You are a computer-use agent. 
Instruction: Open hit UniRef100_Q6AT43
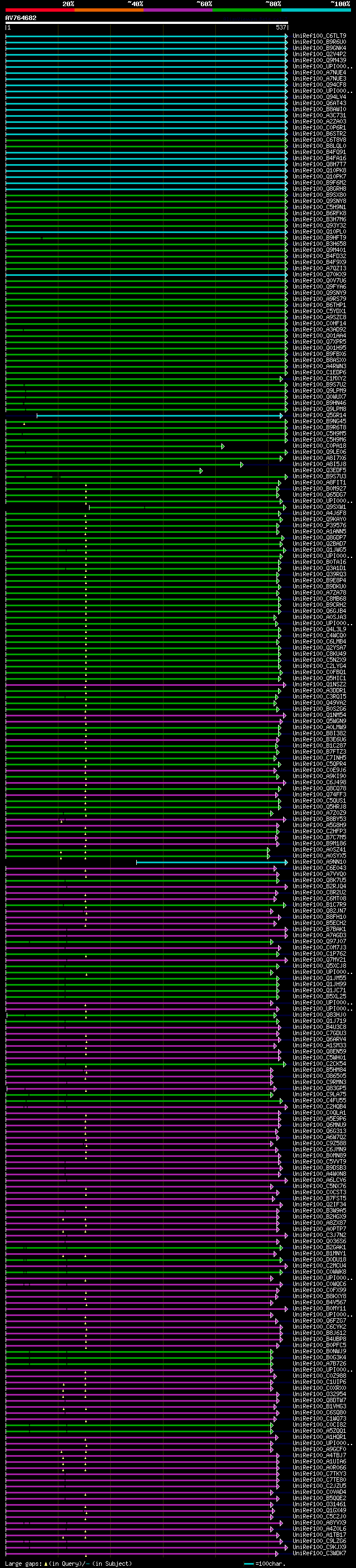tap(319, 103)
